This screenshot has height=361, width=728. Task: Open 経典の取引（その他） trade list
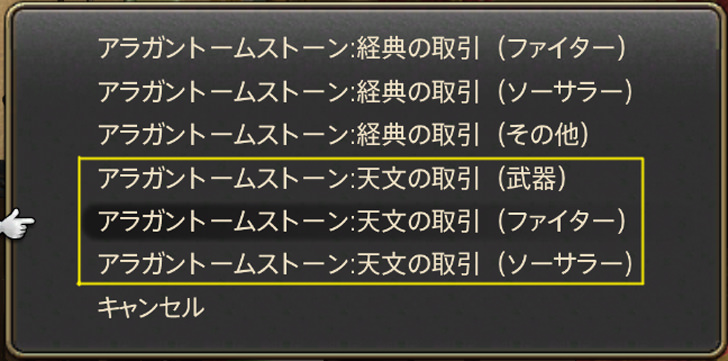(344, 135)
